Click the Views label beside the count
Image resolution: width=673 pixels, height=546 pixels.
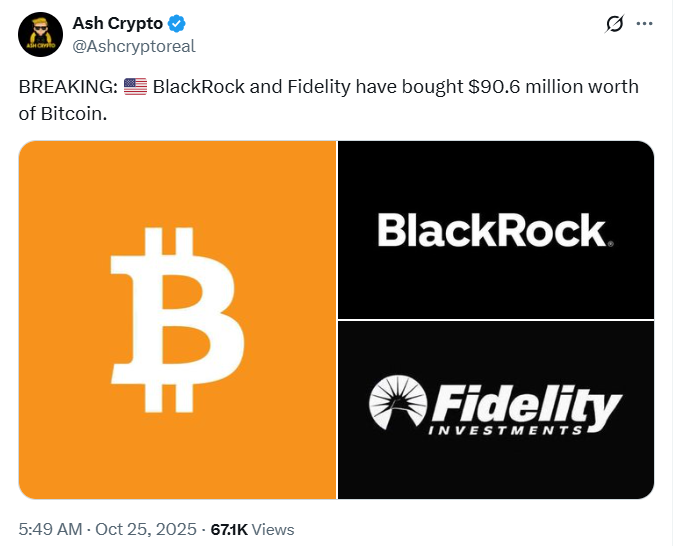click(x=274, y=528)
